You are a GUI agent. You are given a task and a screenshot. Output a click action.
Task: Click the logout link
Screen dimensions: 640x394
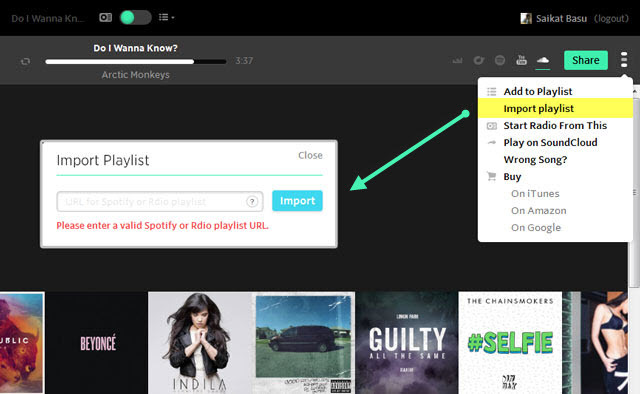611,18
